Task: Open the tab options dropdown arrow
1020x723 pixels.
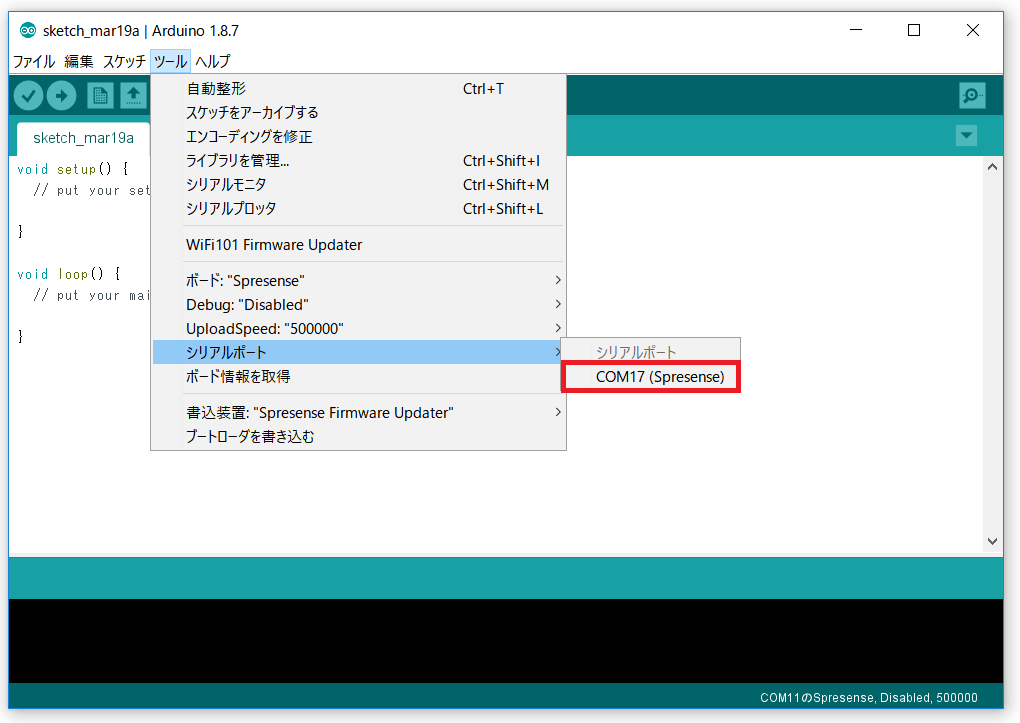Action: pos(966,136)
